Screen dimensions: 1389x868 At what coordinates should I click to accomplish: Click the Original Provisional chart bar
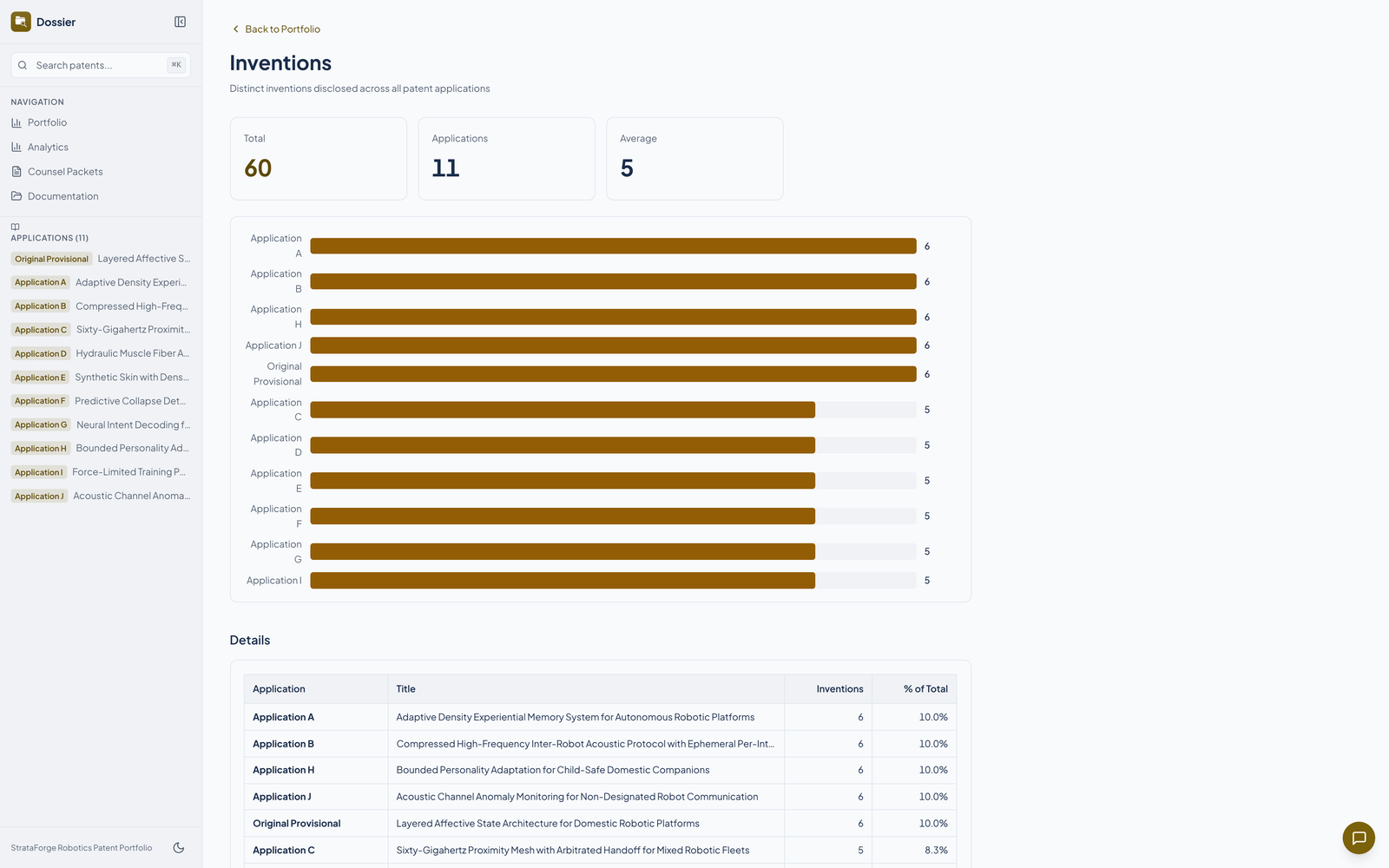tap(613, 374)
